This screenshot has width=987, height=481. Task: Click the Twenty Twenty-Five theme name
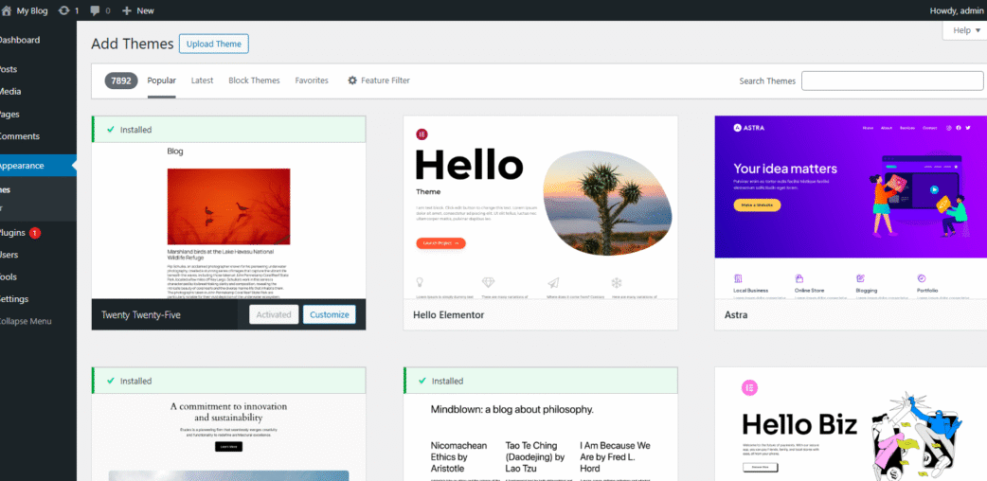[141, 314]
